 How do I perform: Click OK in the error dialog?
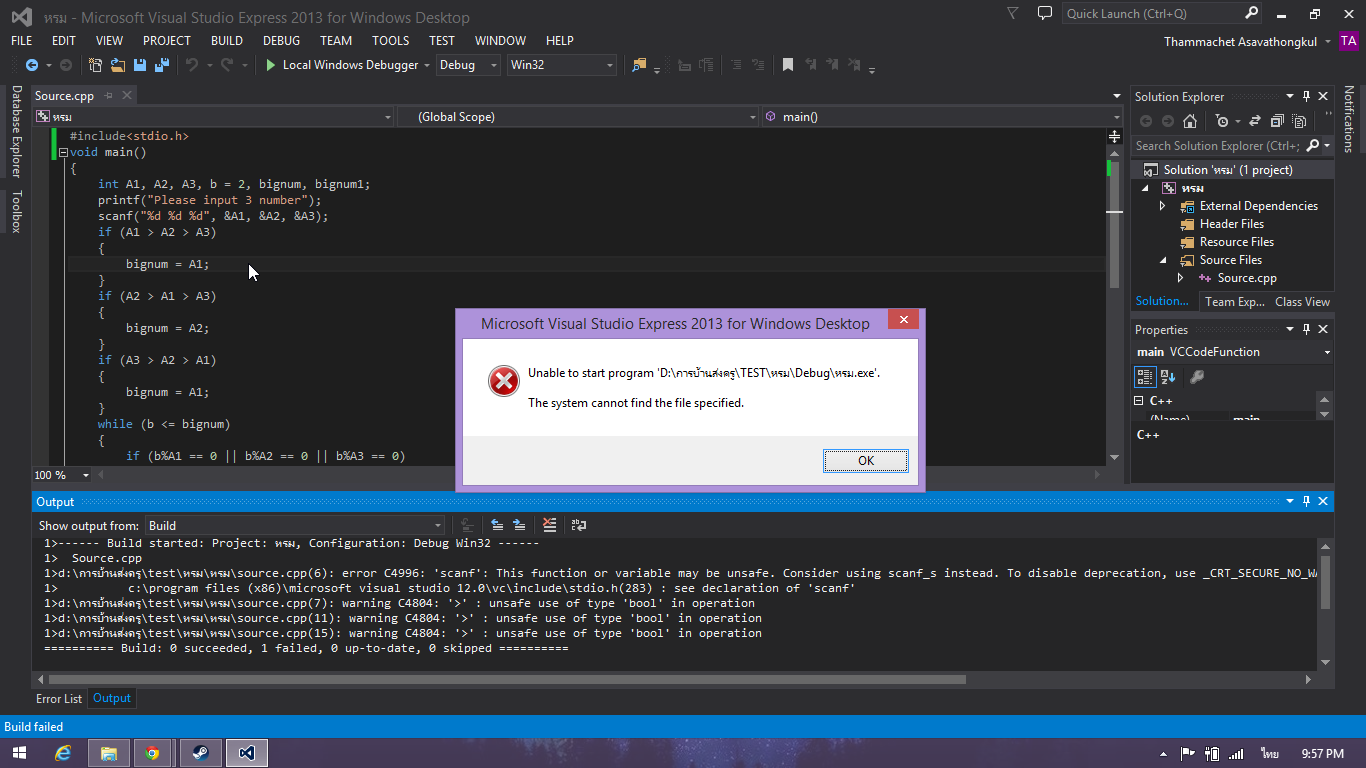click(866, 461)
